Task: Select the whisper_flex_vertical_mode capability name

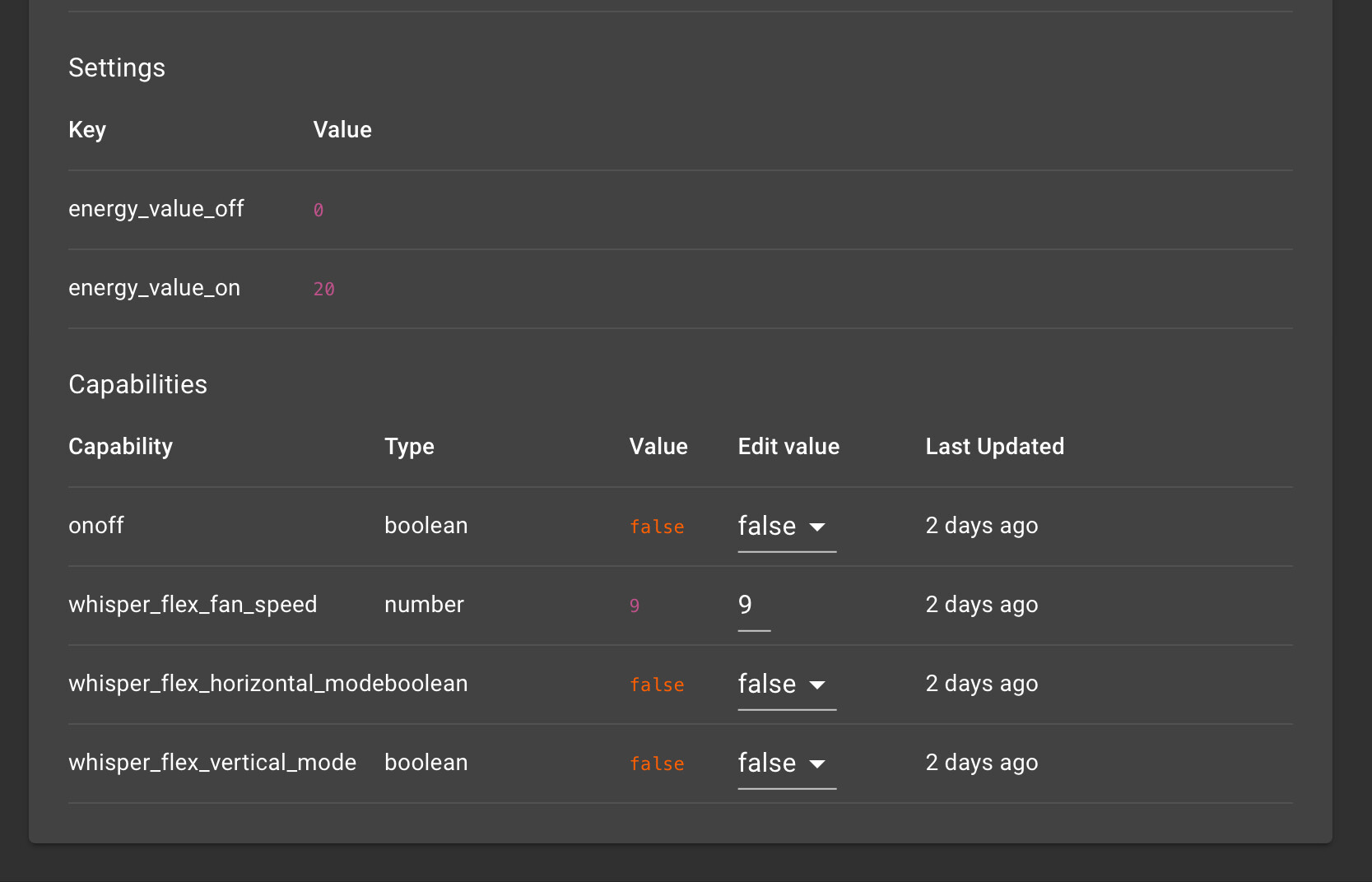Action: [212, 763]
